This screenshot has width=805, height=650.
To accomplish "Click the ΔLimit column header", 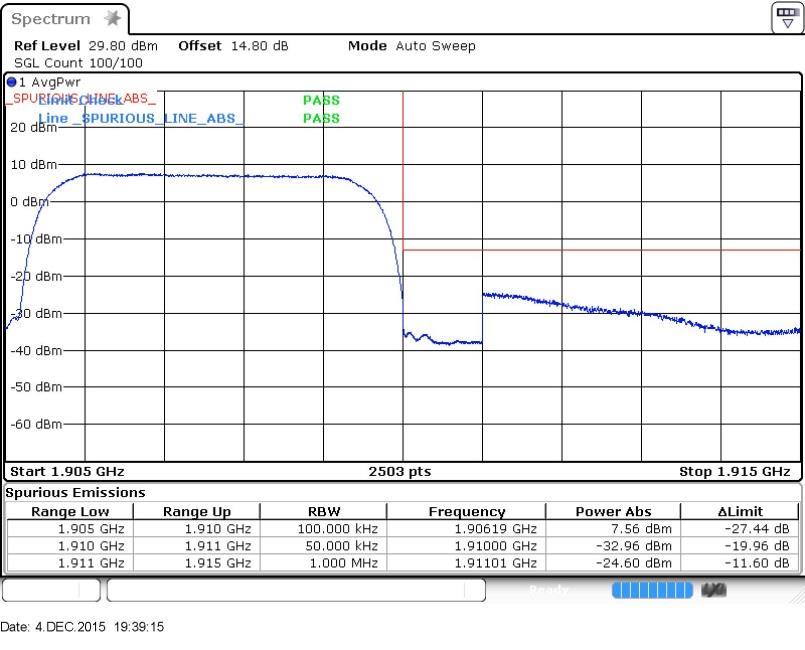I will point(740,511).
